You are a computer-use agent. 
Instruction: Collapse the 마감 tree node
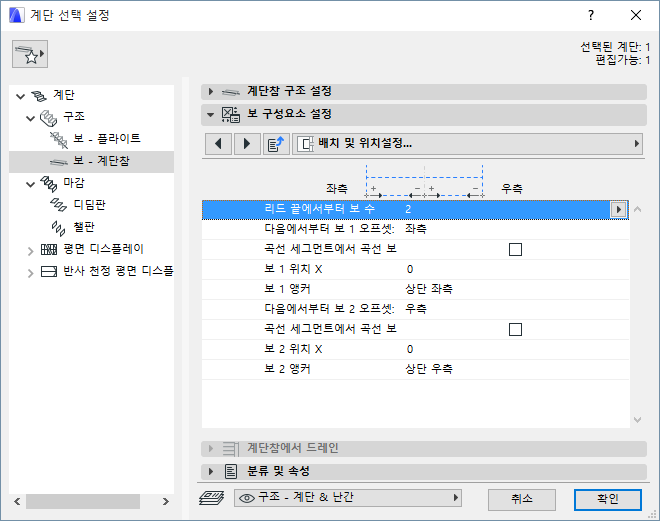(x=30, y=184)
